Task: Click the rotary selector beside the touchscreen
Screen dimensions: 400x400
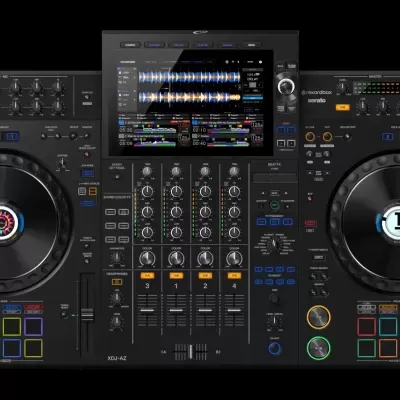Action: [x=286, y=87]
